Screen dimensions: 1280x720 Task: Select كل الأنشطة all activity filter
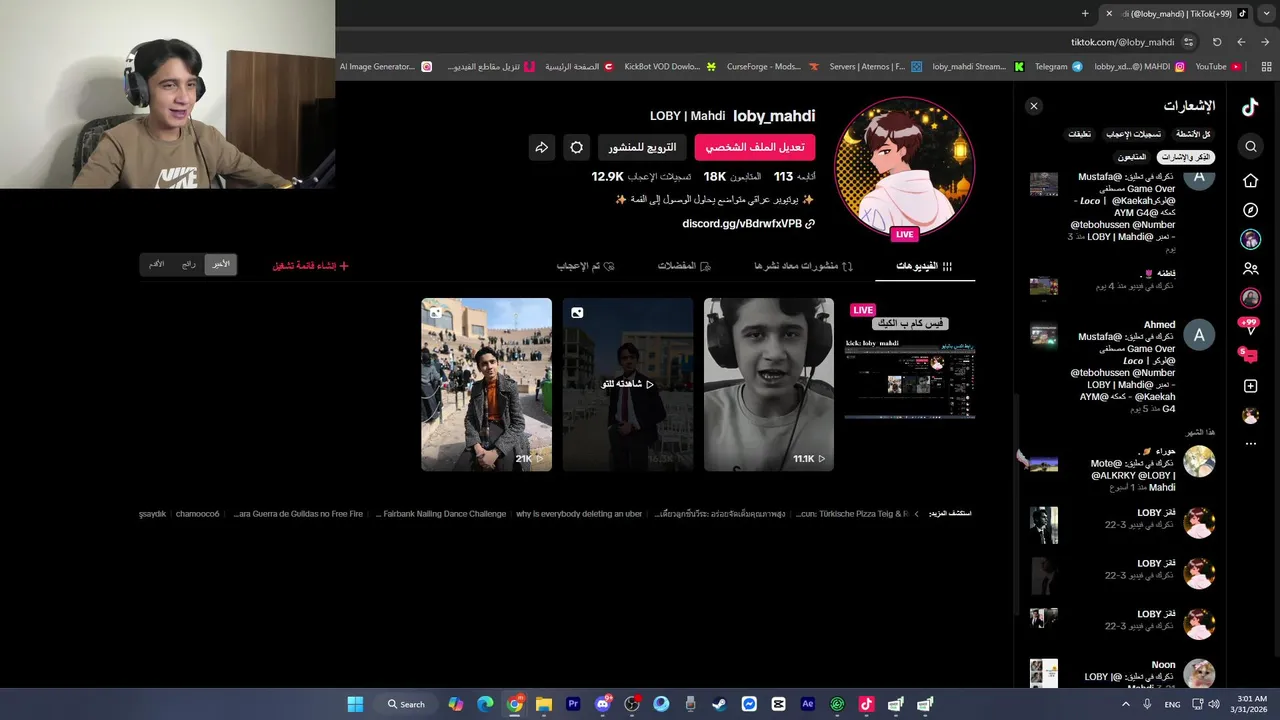tap(1193, 134)
